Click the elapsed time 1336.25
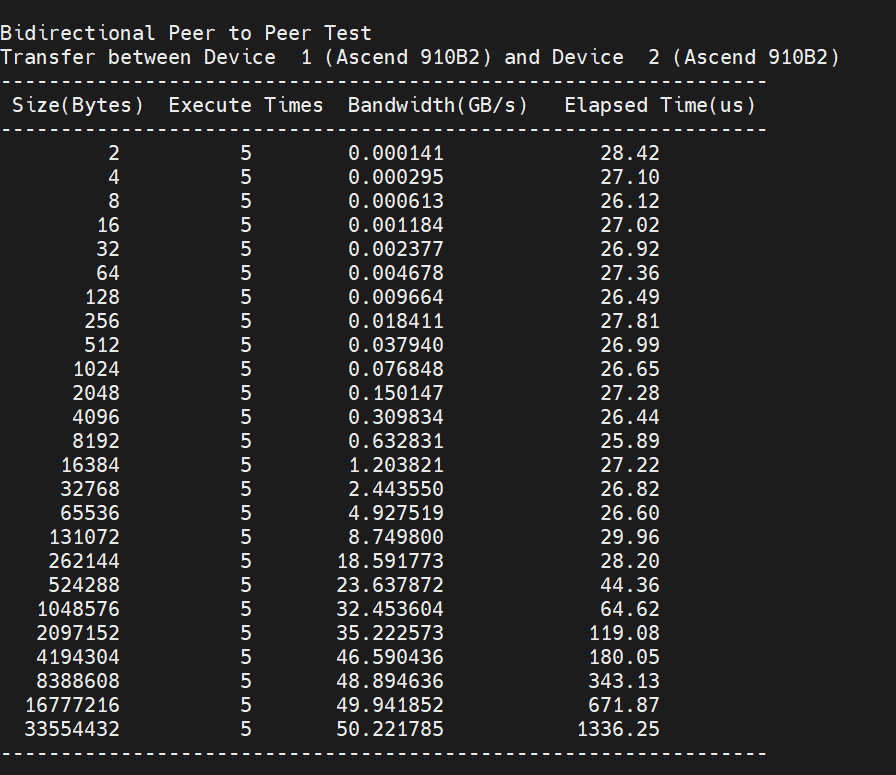This screenshot has width=896, height=775. click(618, 729)
